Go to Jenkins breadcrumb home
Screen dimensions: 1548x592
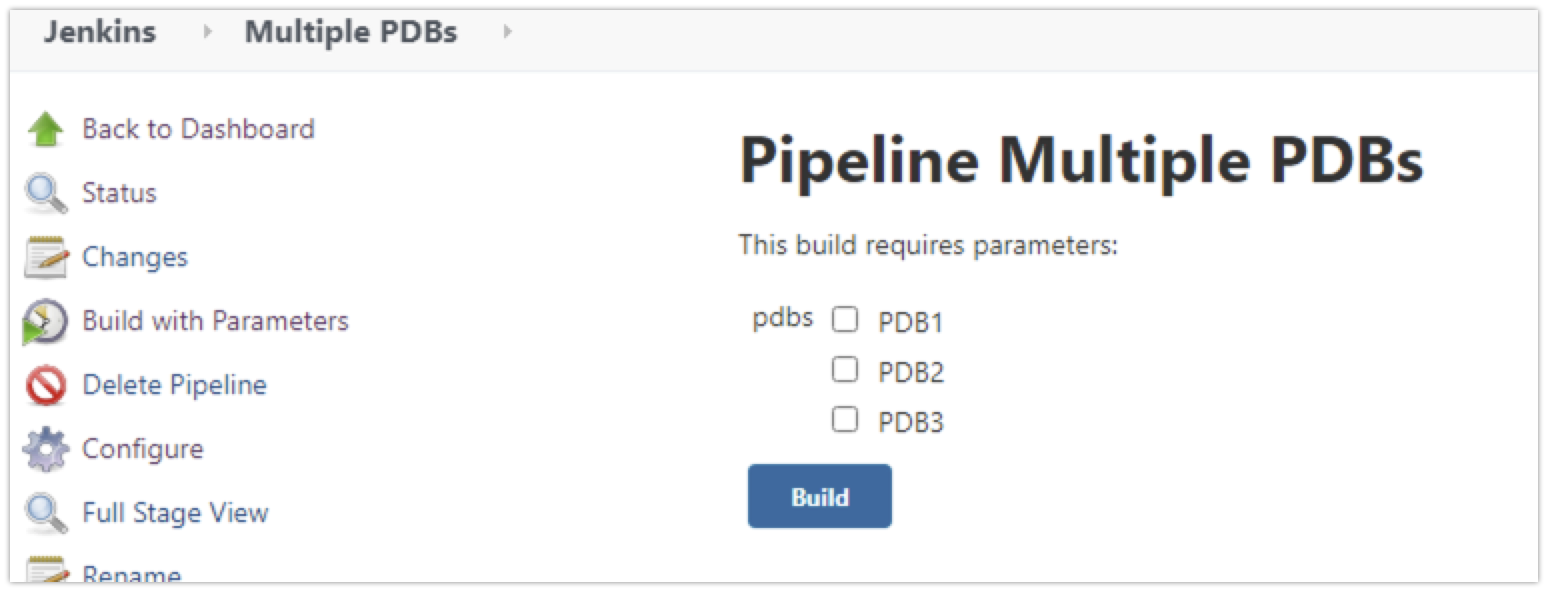tap(99, 32)
